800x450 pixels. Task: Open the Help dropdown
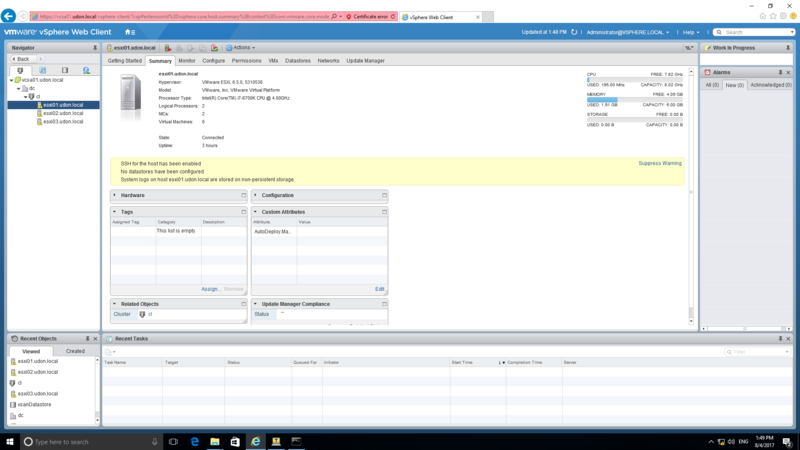(691, 32)
